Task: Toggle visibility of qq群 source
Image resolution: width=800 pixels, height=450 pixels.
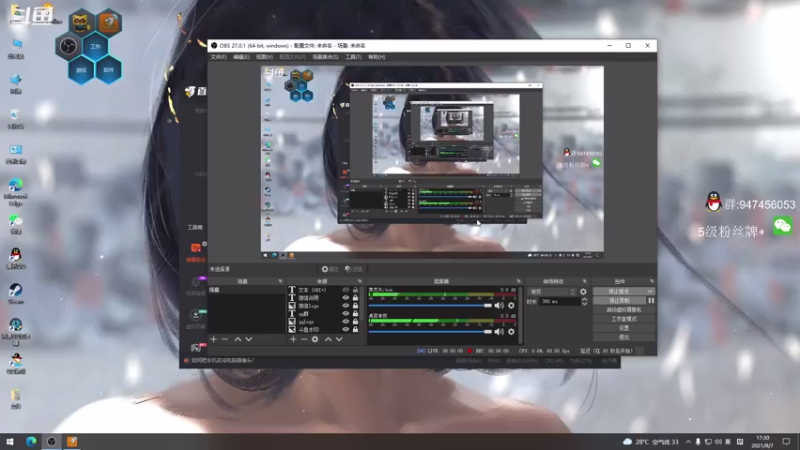Action: [345, 313]
